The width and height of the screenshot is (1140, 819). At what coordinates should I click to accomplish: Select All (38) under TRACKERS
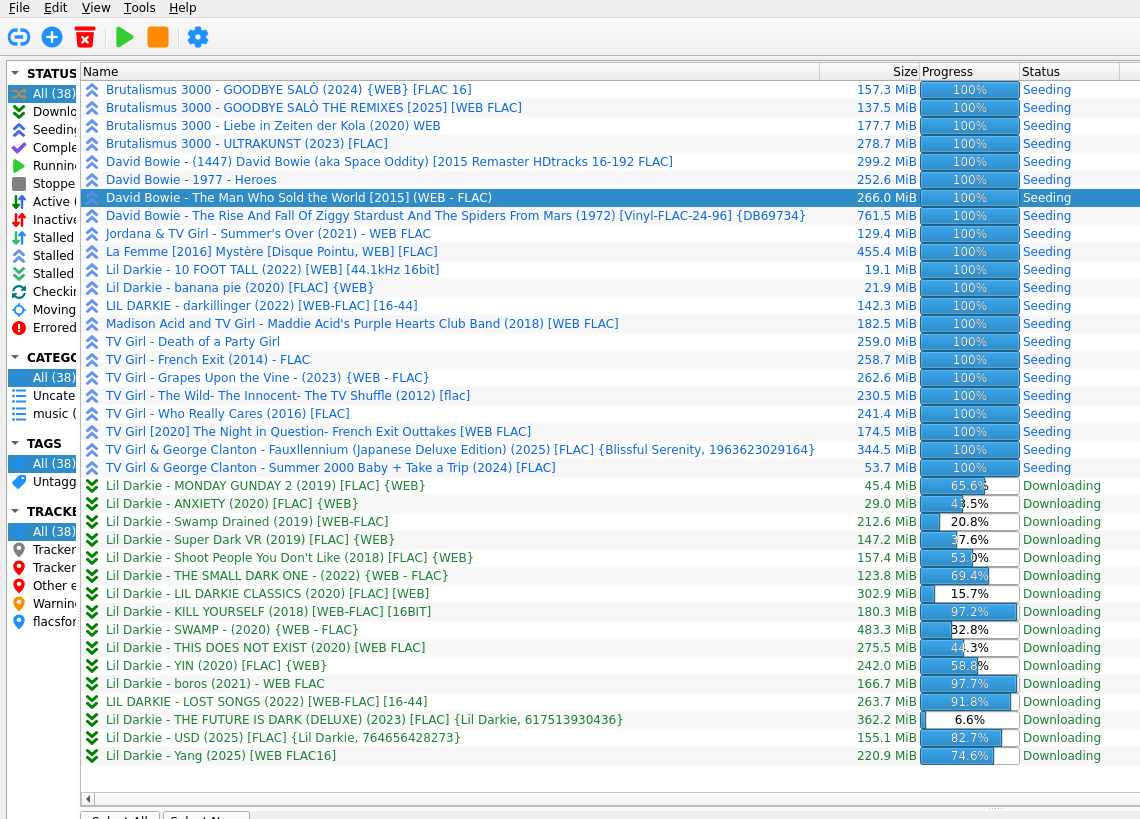43,532
